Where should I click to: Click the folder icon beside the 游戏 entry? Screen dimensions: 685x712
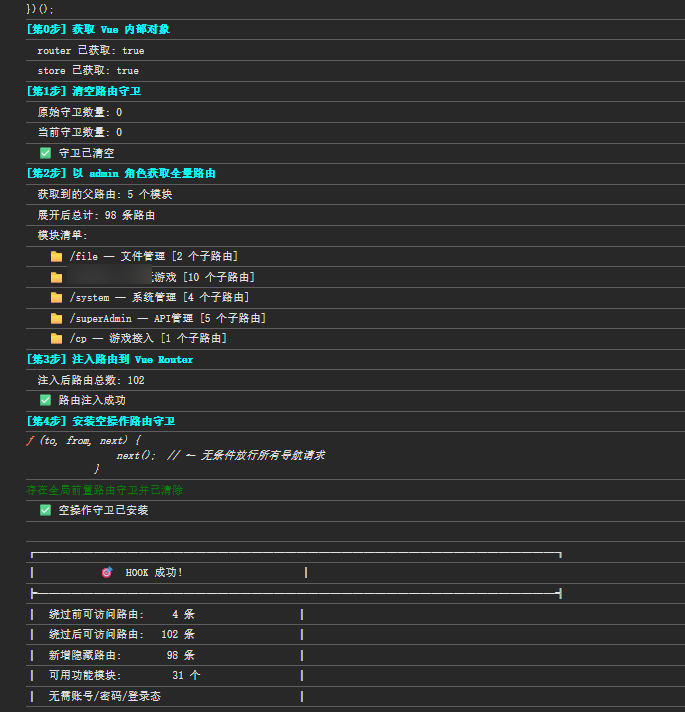(x=56, y=277)
